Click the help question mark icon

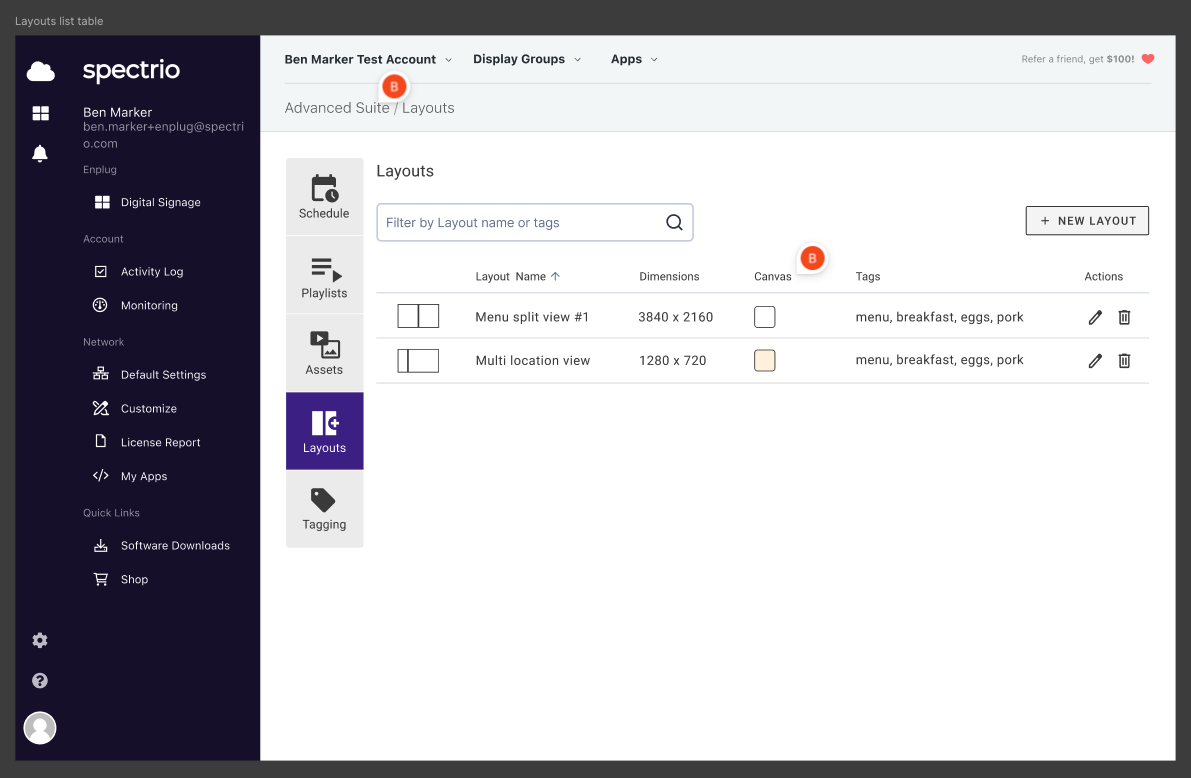pyautogui.click(x=40, y=681)
